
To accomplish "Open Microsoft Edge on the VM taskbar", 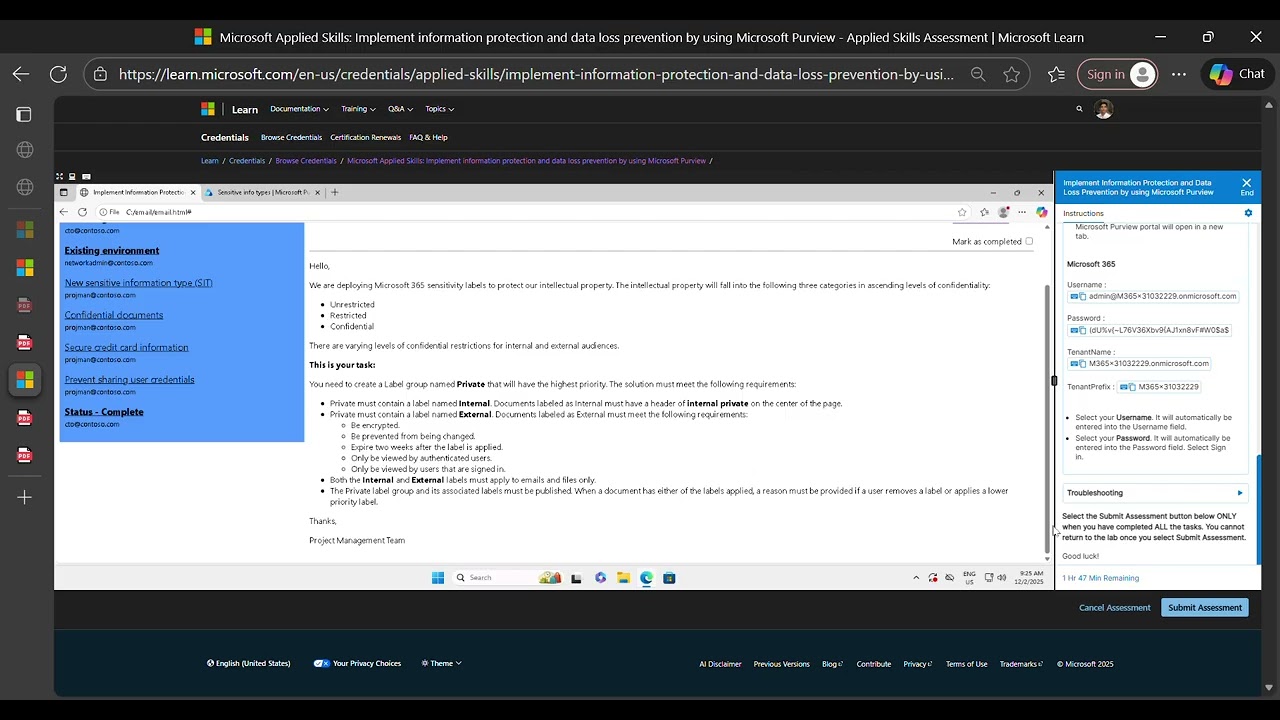I will [x=646, y=578].
